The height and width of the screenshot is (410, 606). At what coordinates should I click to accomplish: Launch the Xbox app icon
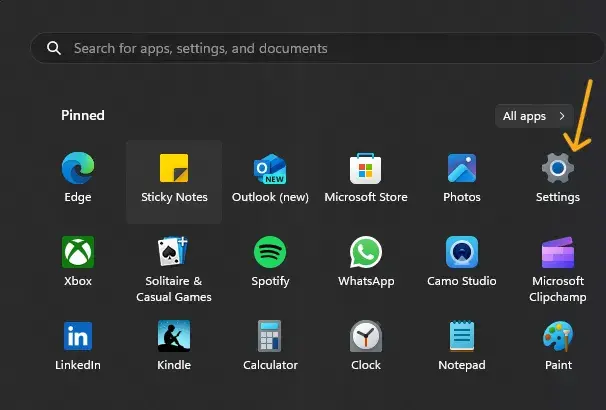pos(78,252)
